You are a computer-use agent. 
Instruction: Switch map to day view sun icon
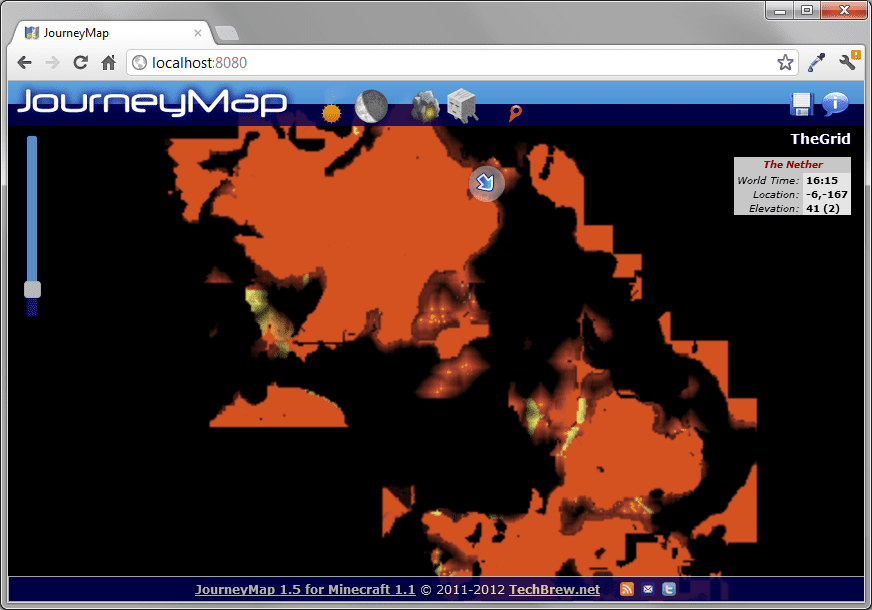(332, 112)
